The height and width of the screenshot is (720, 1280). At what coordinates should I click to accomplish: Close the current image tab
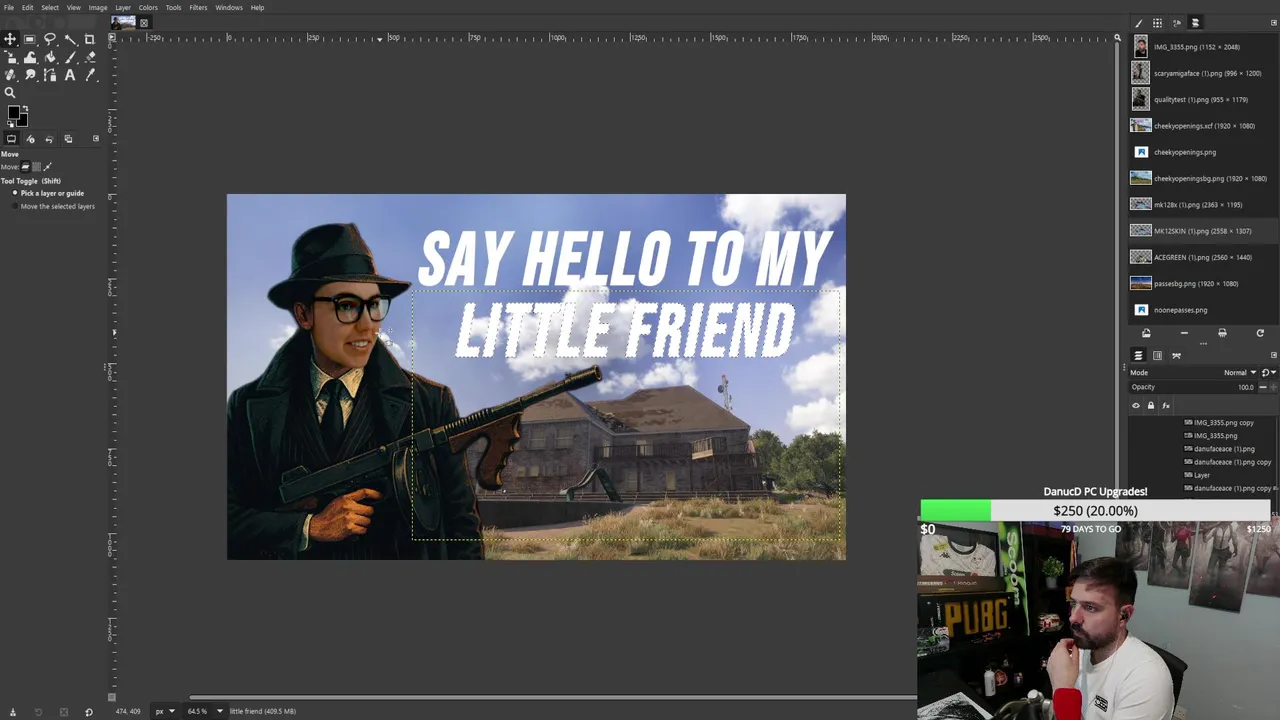point(144,22)
